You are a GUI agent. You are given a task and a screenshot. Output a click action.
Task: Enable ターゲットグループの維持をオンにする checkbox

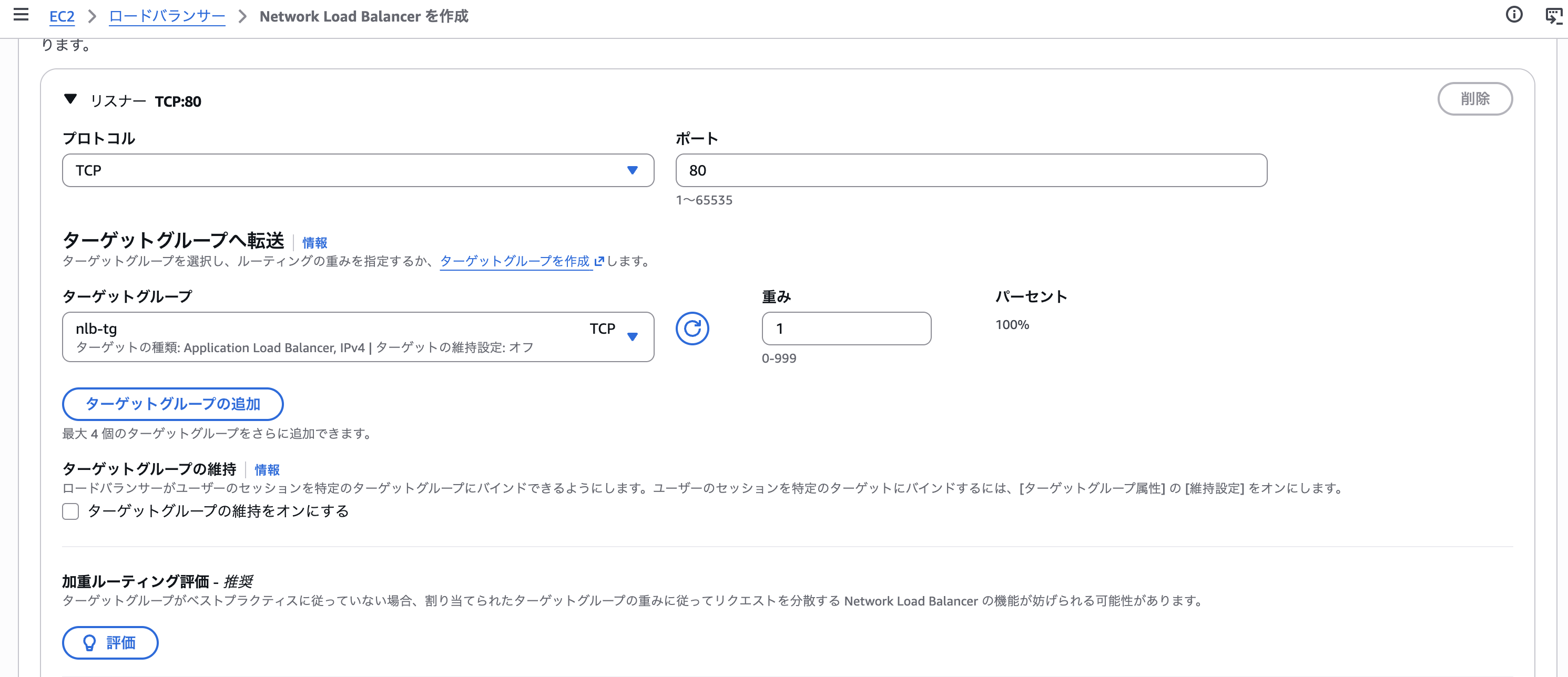70,511
